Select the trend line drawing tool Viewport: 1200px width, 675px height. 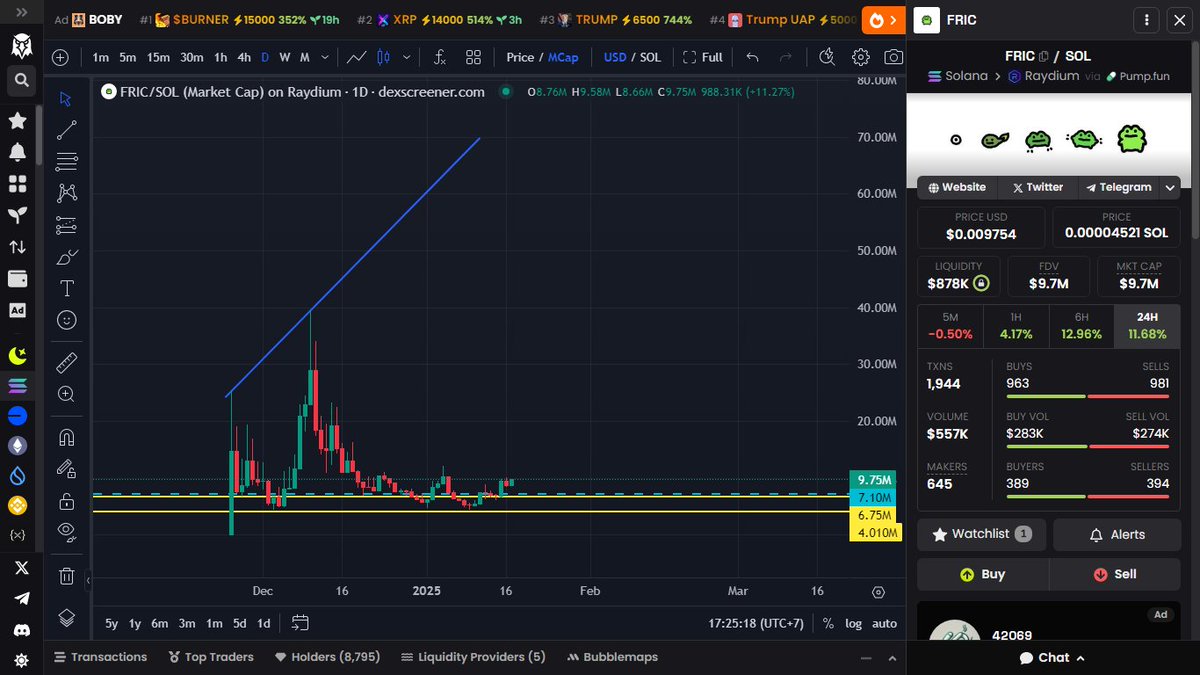(66, 129)
